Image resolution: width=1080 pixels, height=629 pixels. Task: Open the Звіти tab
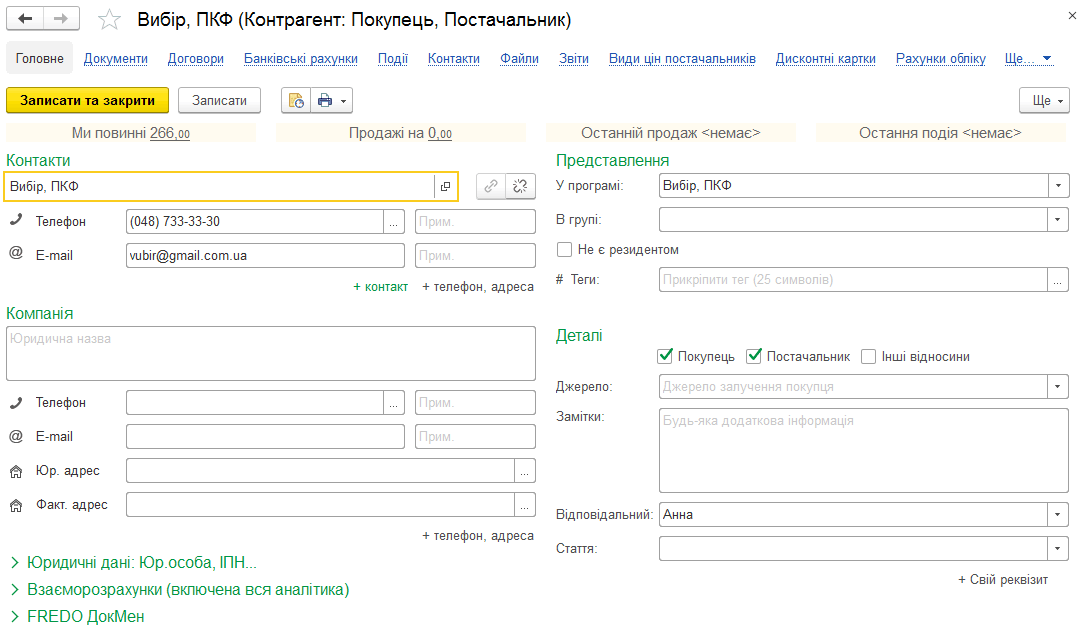(x=574, y=59)
